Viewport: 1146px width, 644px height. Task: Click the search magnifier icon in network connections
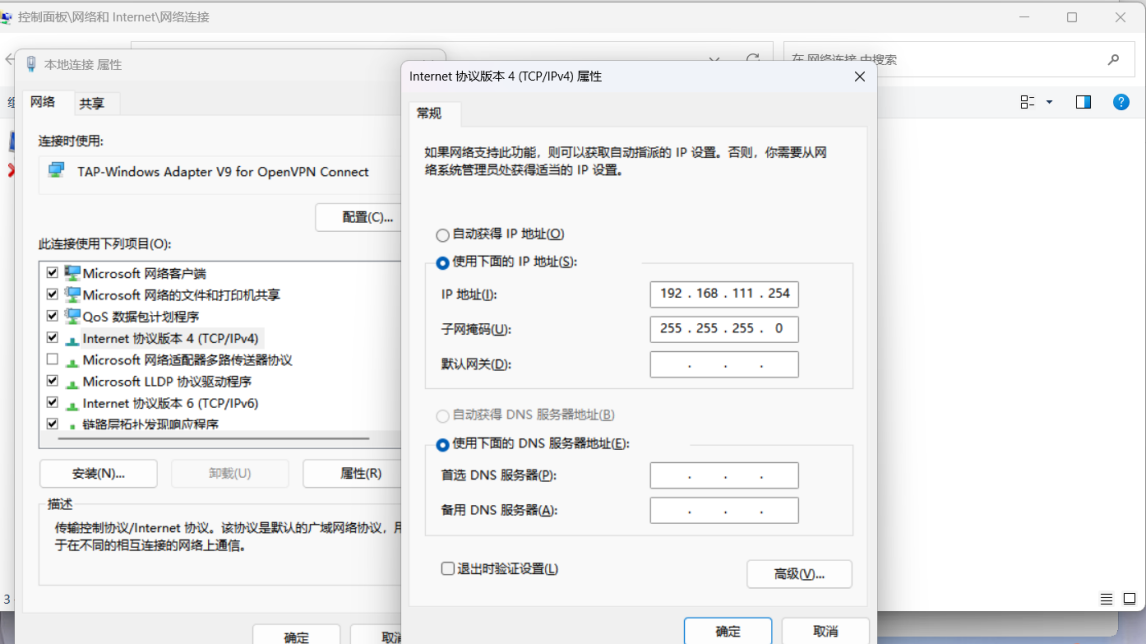click(x=1113, y=60)
